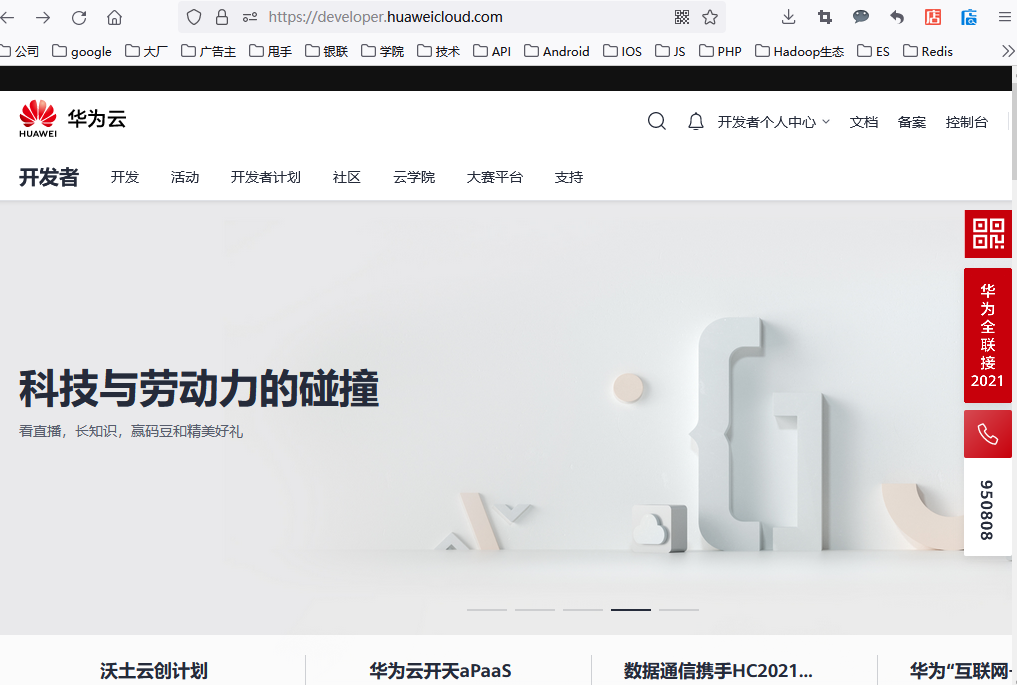Open the 用手 bookmark folder

click(x=270, y=51)
